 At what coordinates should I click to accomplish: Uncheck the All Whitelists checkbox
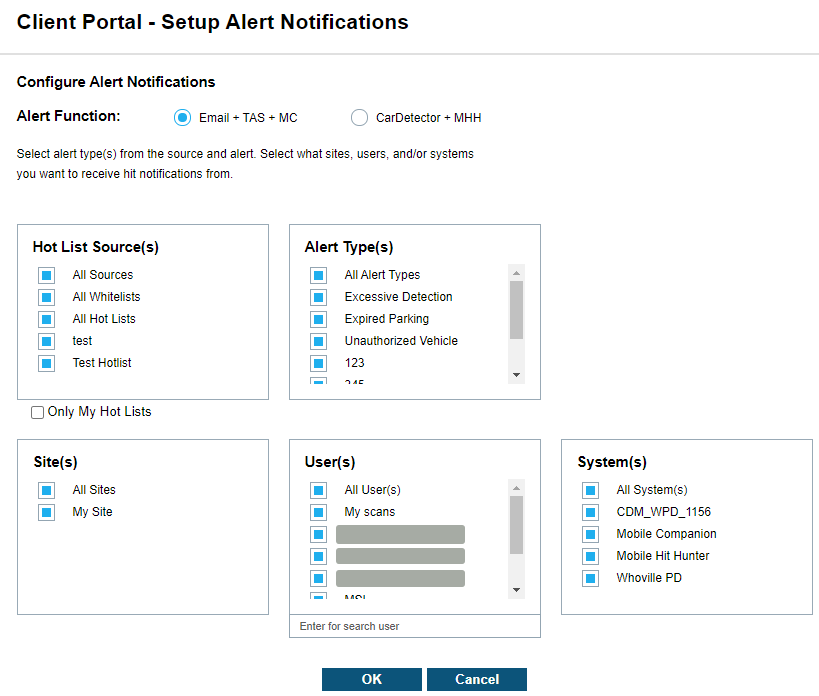(46, 297)
